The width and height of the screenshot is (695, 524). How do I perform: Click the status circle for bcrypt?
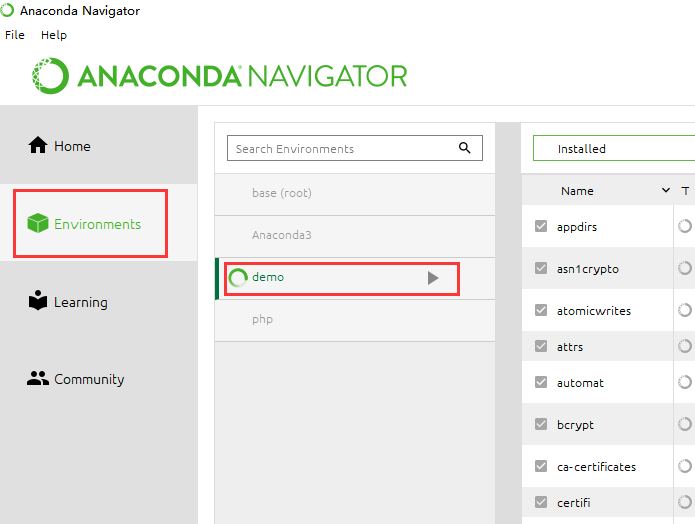pyautogui.click(x=684, y=424)
